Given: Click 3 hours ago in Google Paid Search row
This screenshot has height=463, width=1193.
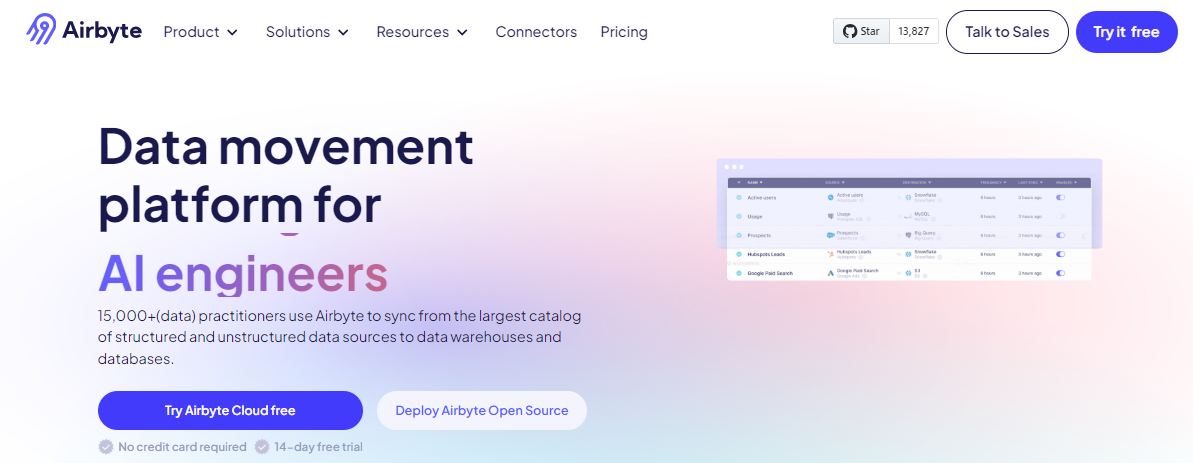Looking at the screenshot, I should coord(1030,273).
